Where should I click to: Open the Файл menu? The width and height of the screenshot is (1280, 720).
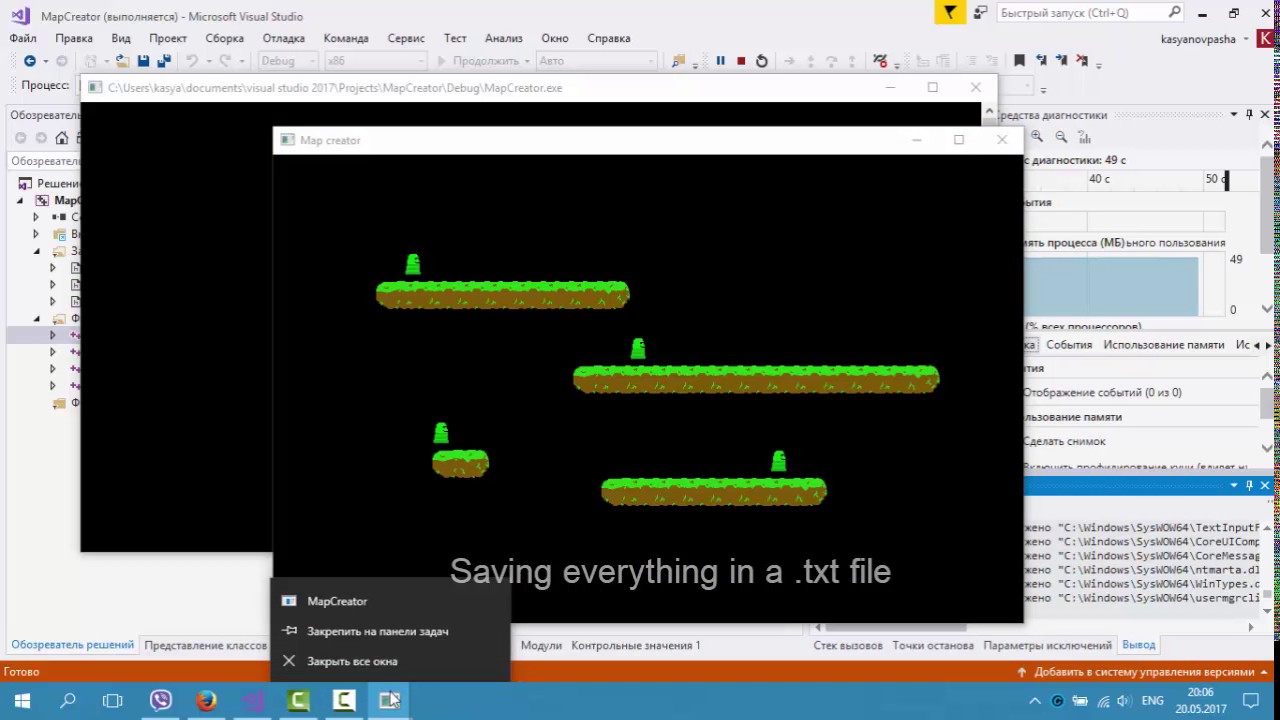(x=23, y=38)
